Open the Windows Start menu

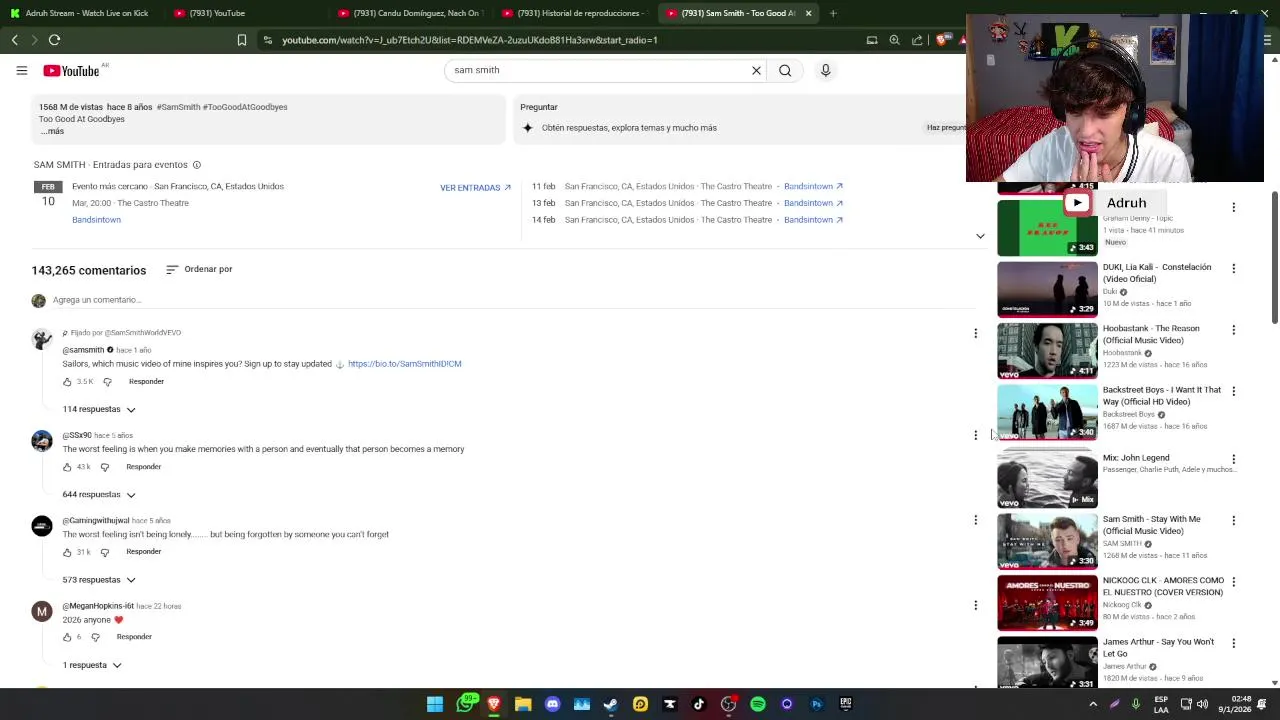pos(435,704)
